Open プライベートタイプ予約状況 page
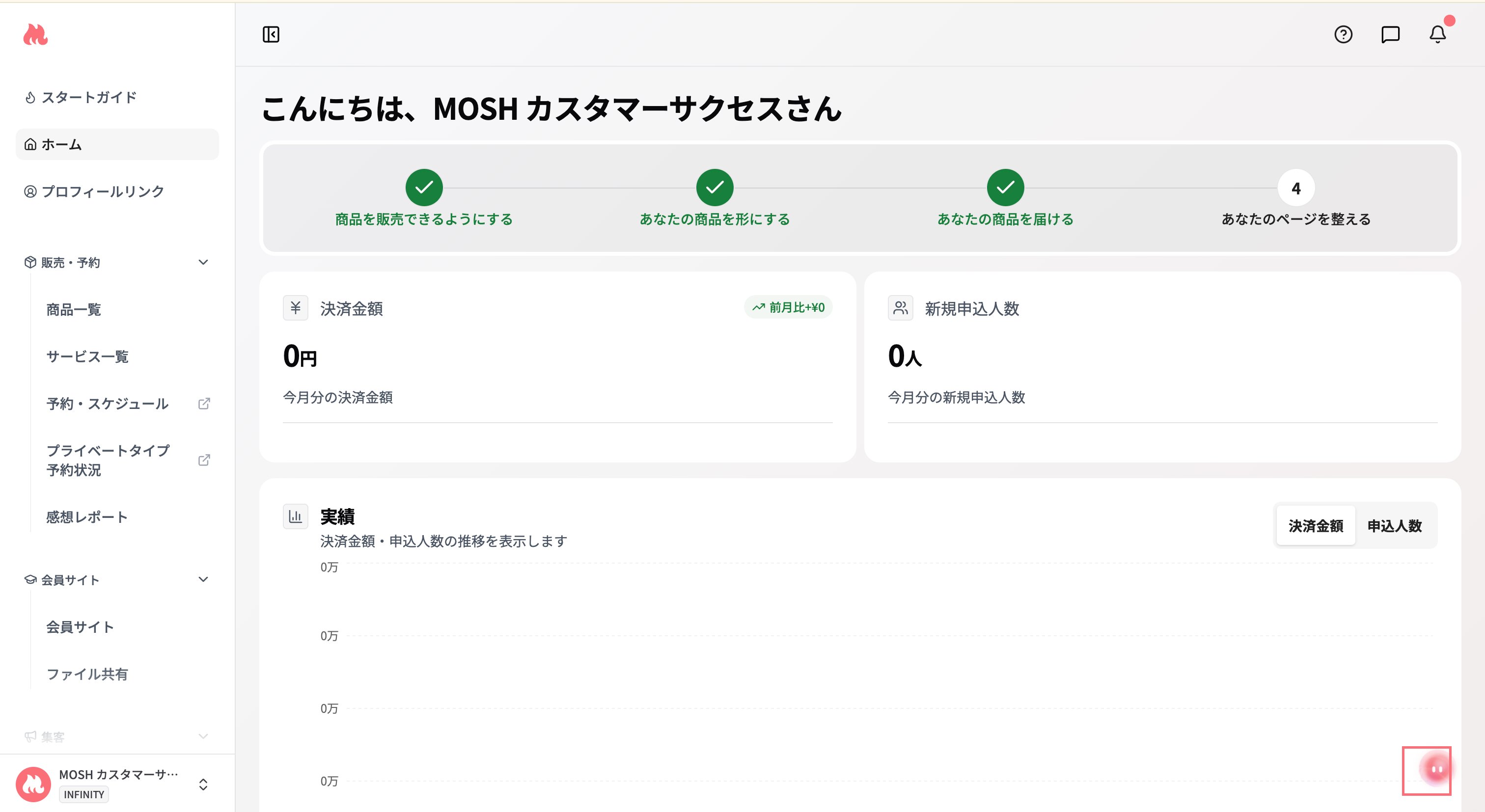This screenshot has width=1485, height=812. click(x=108, y=460)
